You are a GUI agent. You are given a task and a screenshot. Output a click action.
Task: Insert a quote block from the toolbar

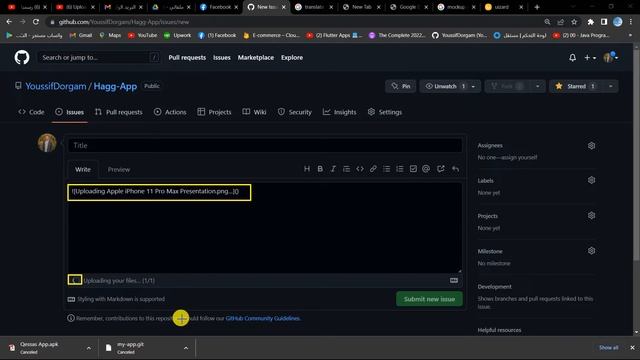click(x=346, y=169)
